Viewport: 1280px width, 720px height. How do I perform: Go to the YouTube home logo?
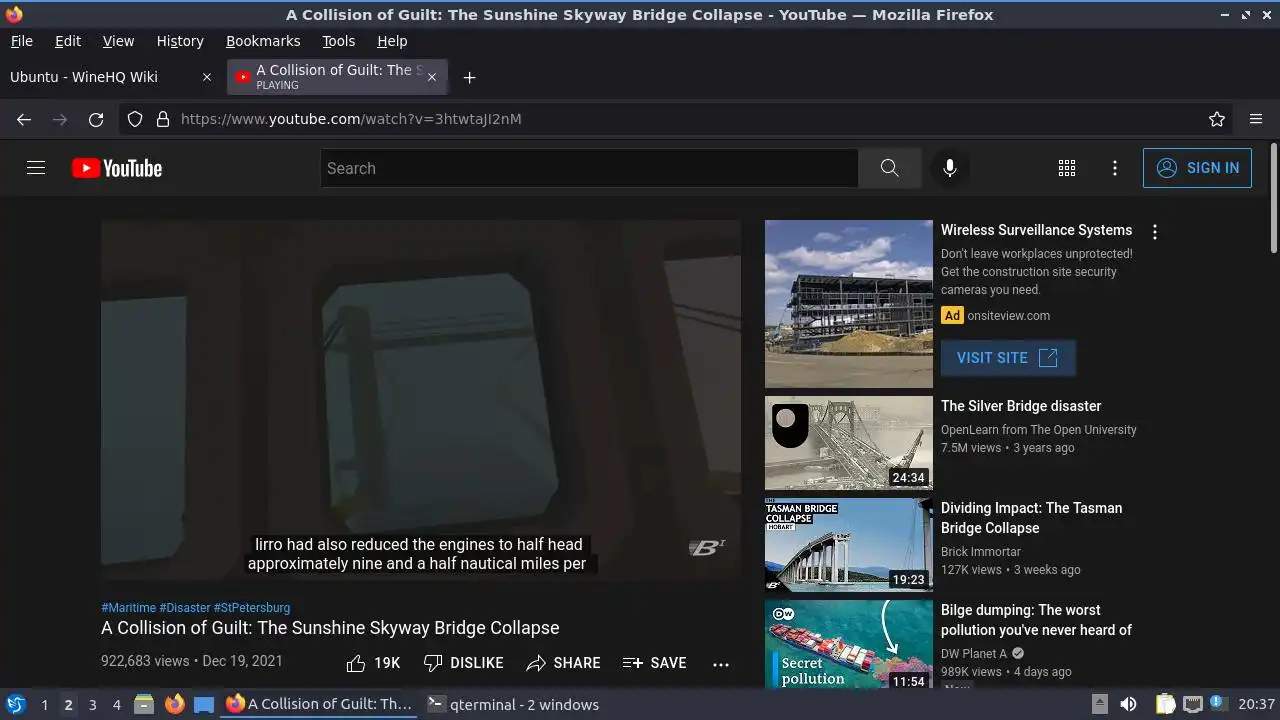(117, 168)
